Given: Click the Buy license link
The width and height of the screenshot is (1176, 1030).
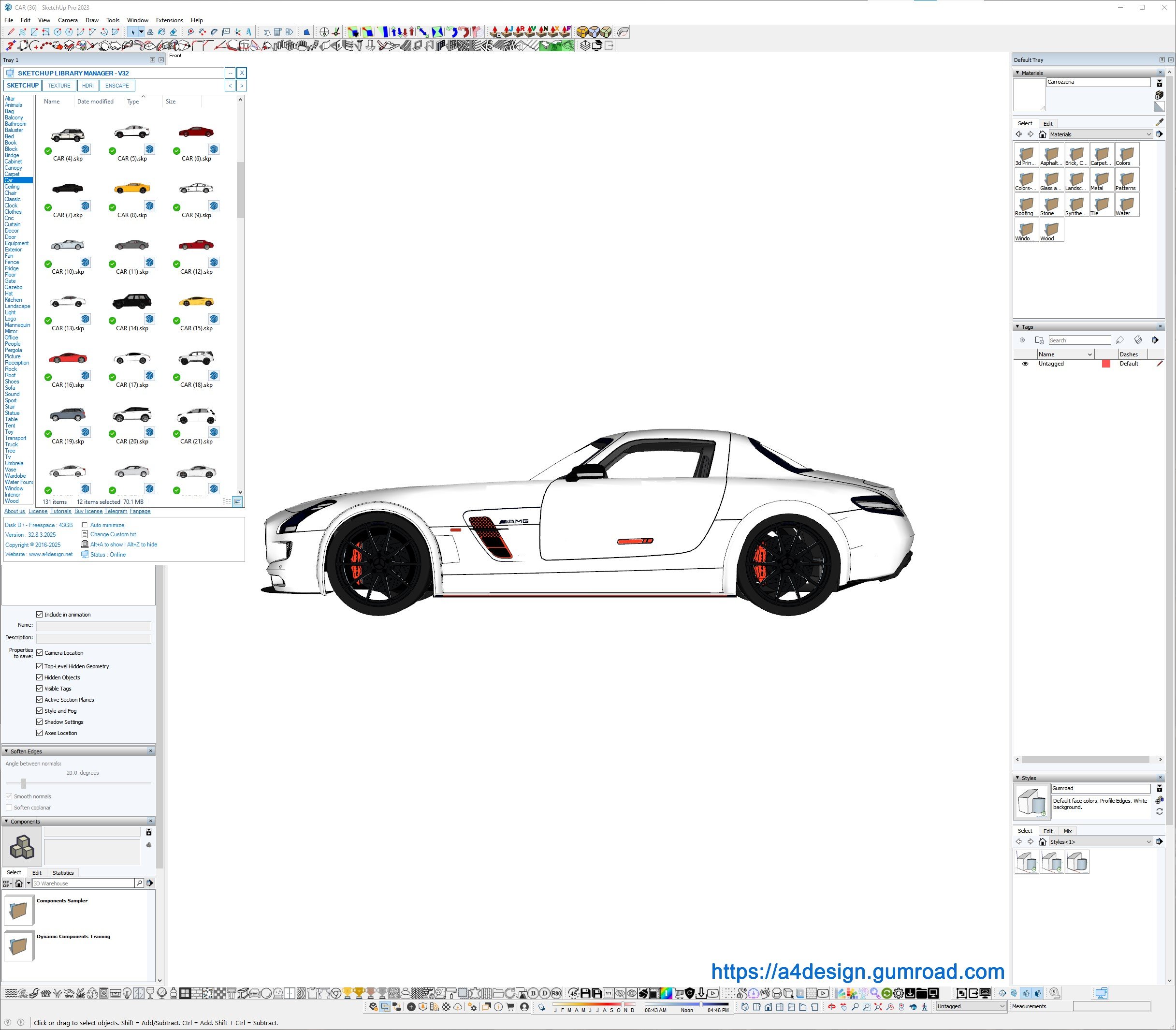Looking at the screenshot, I should 88,511.
